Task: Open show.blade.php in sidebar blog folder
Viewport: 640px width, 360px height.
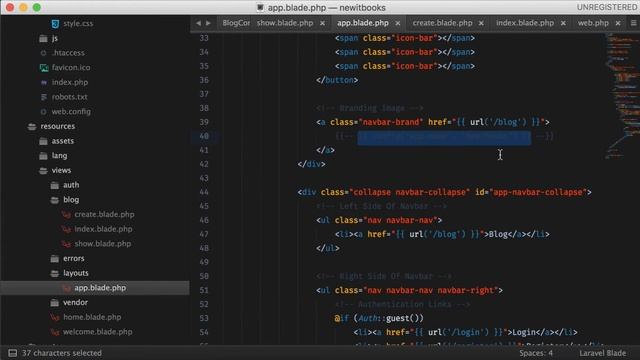Action: point(102,244)
